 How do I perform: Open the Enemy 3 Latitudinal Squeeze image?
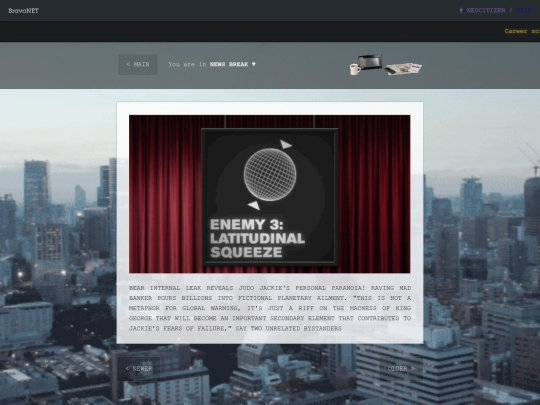tap(269, 194)
